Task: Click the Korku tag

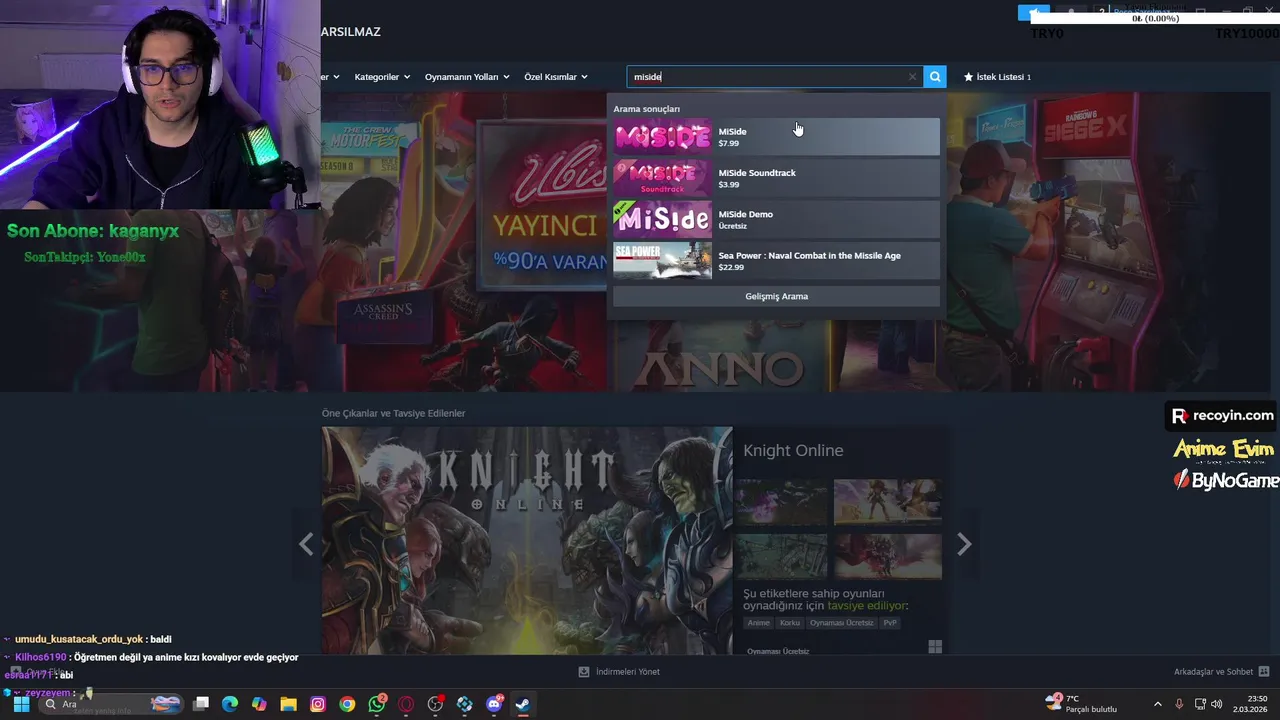Action: coord(790,623)
